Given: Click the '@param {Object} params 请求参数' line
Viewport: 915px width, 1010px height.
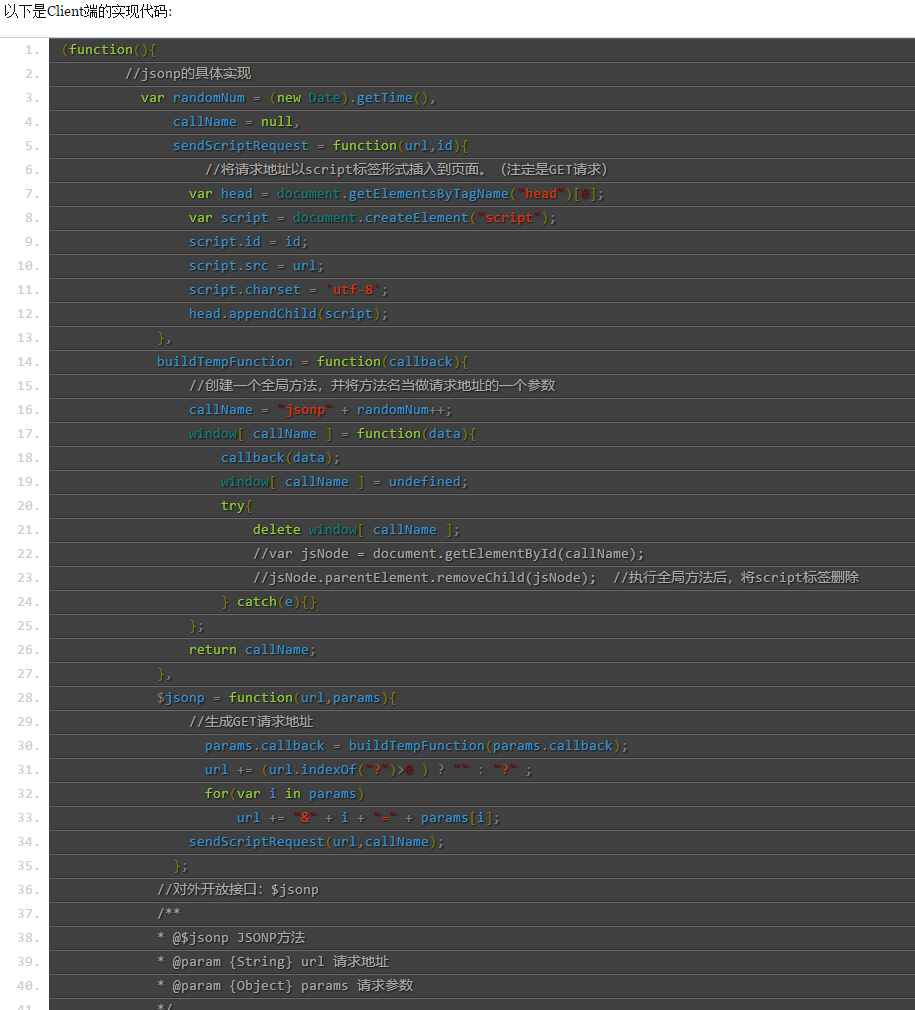Looking at the screenshot, I should [x=285, y=986].
